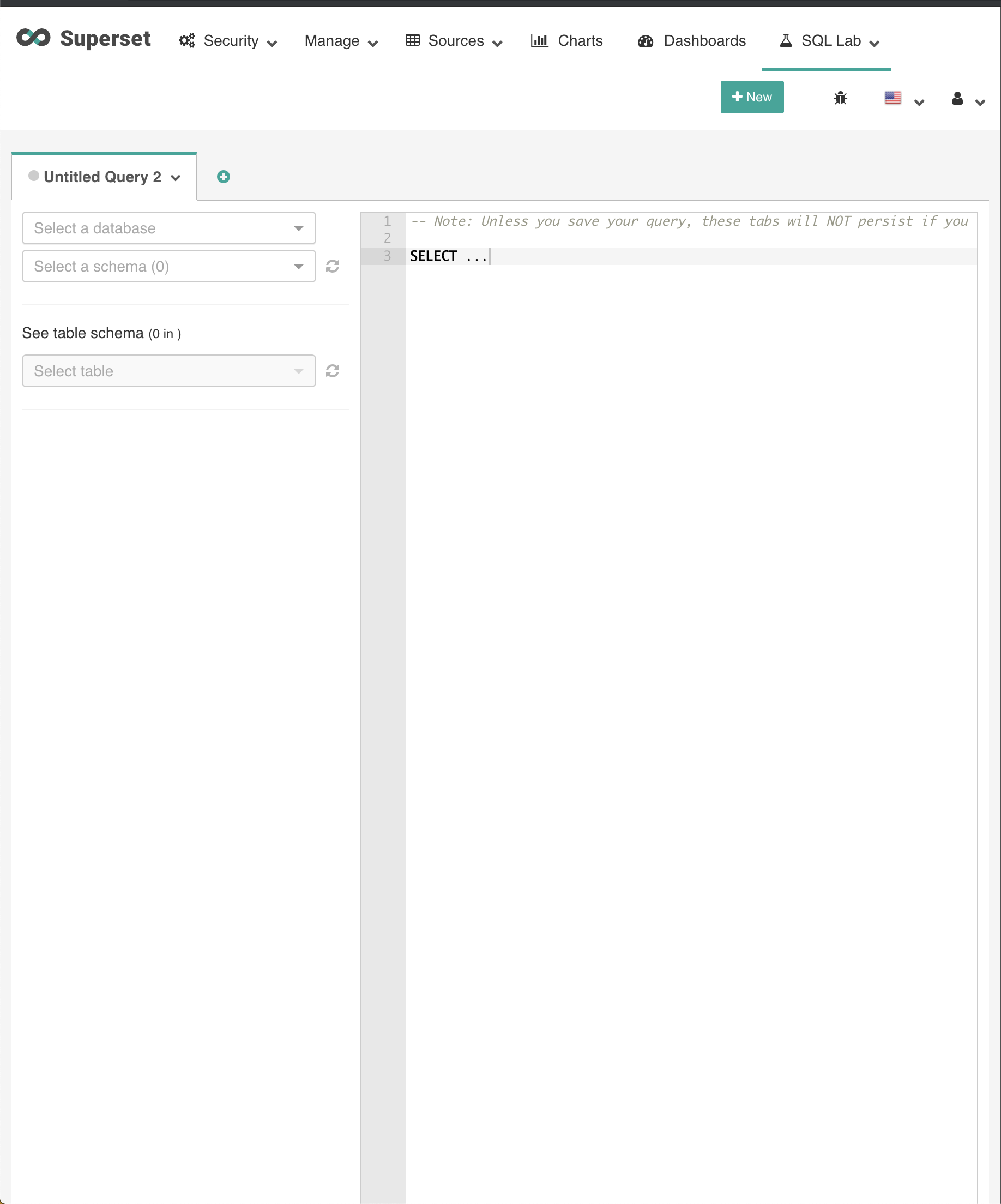The height and width of the screenshot is (1204, 1001).
Task: Open the Manage menu
Action: point(341,41)
